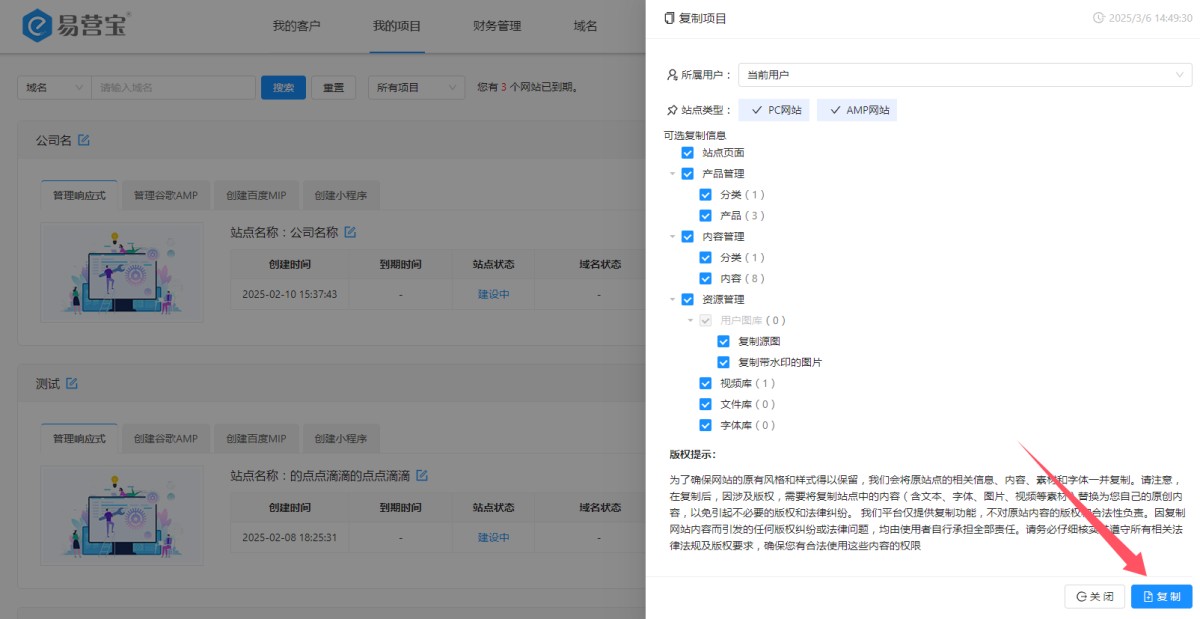Screen dimensions: 1200x619
Task: Collapse the 产品管理 tree node
Action: [x=672, y=174]
